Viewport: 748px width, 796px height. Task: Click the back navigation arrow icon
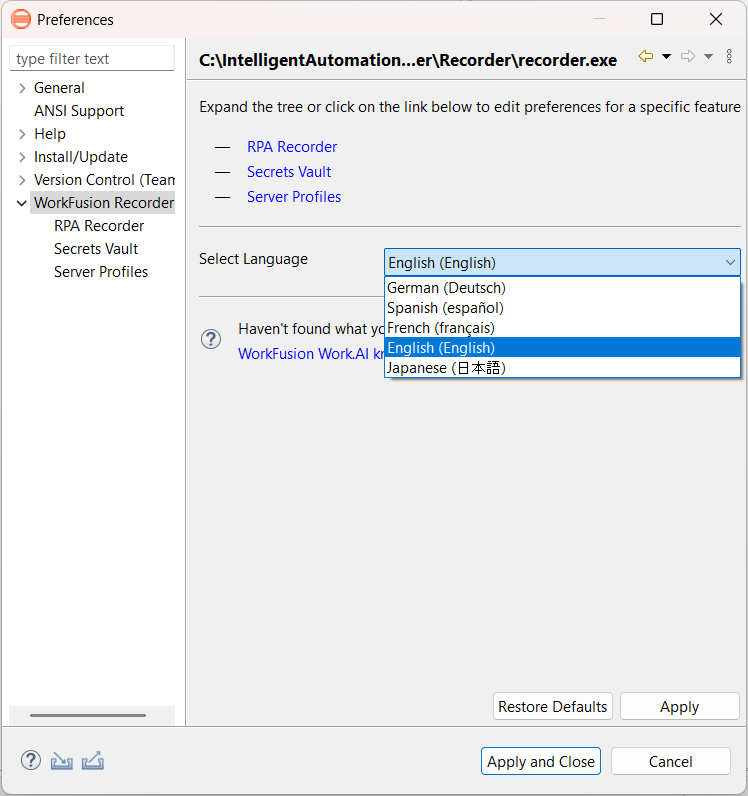click(x=646, y=56)
